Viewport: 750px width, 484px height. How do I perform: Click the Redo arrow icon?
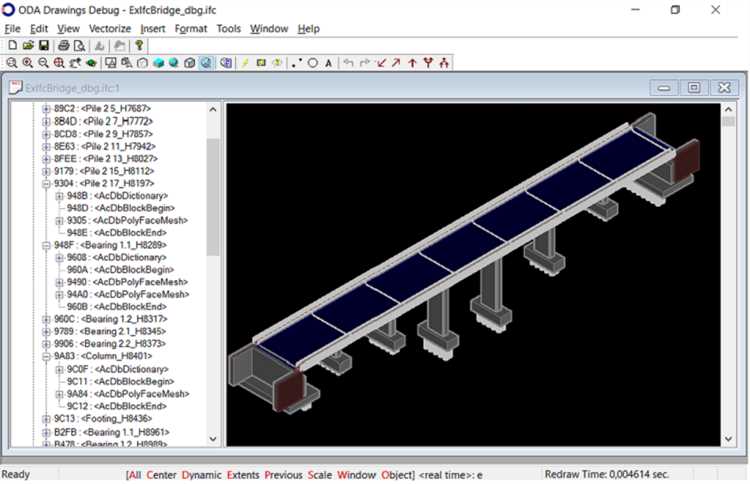point(364,63)
